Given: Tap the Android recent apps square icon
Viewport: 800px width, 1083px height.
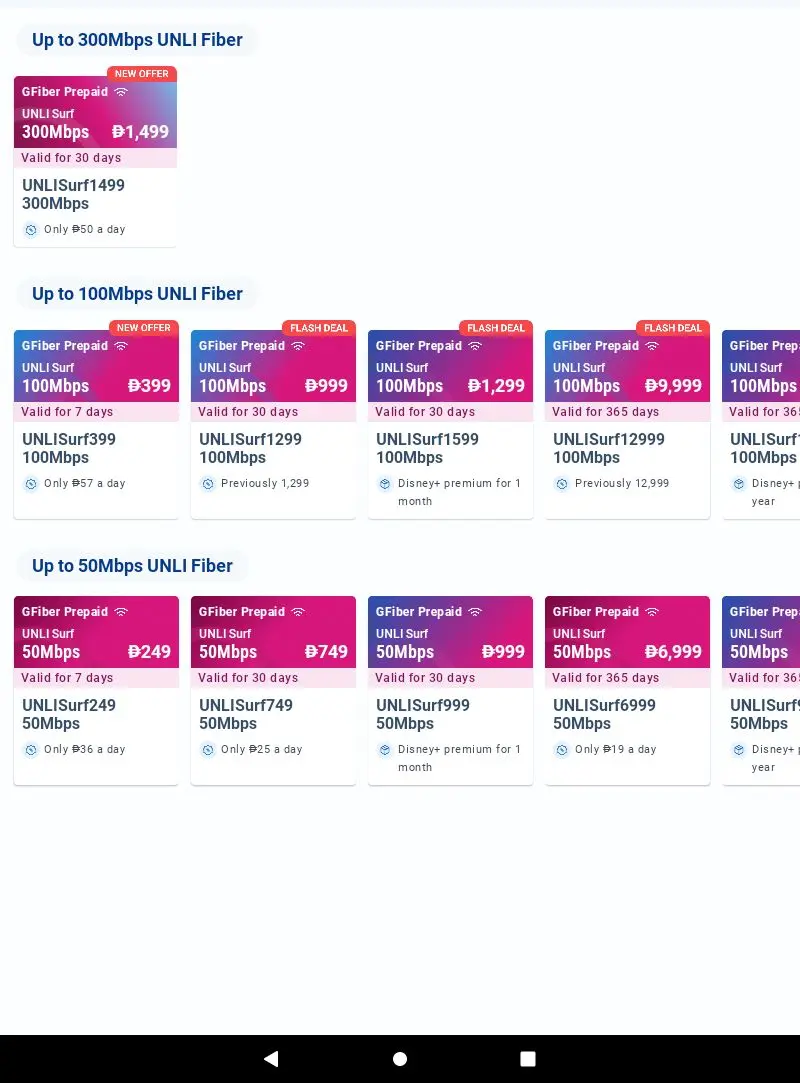Looking at the screenshot, I should pos(528,1058).
